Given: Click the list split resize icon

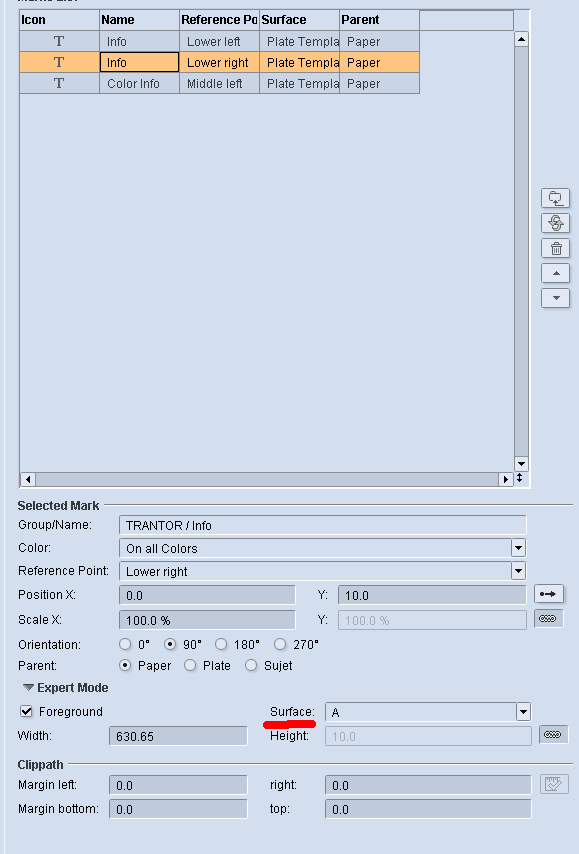Looking at the screenshot, I should (520, 478).
